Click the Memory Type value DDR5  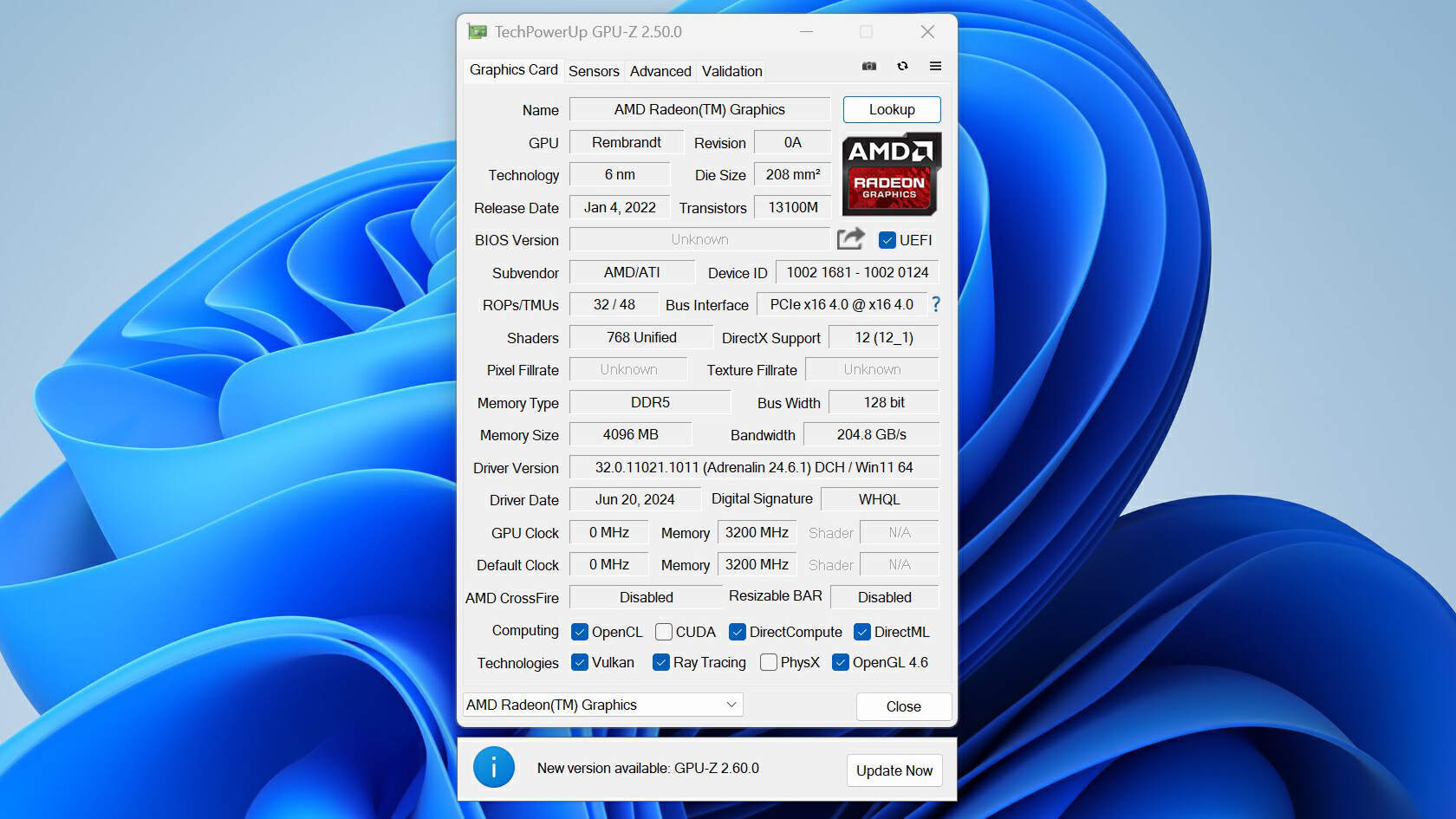click(x=650, y=402)
